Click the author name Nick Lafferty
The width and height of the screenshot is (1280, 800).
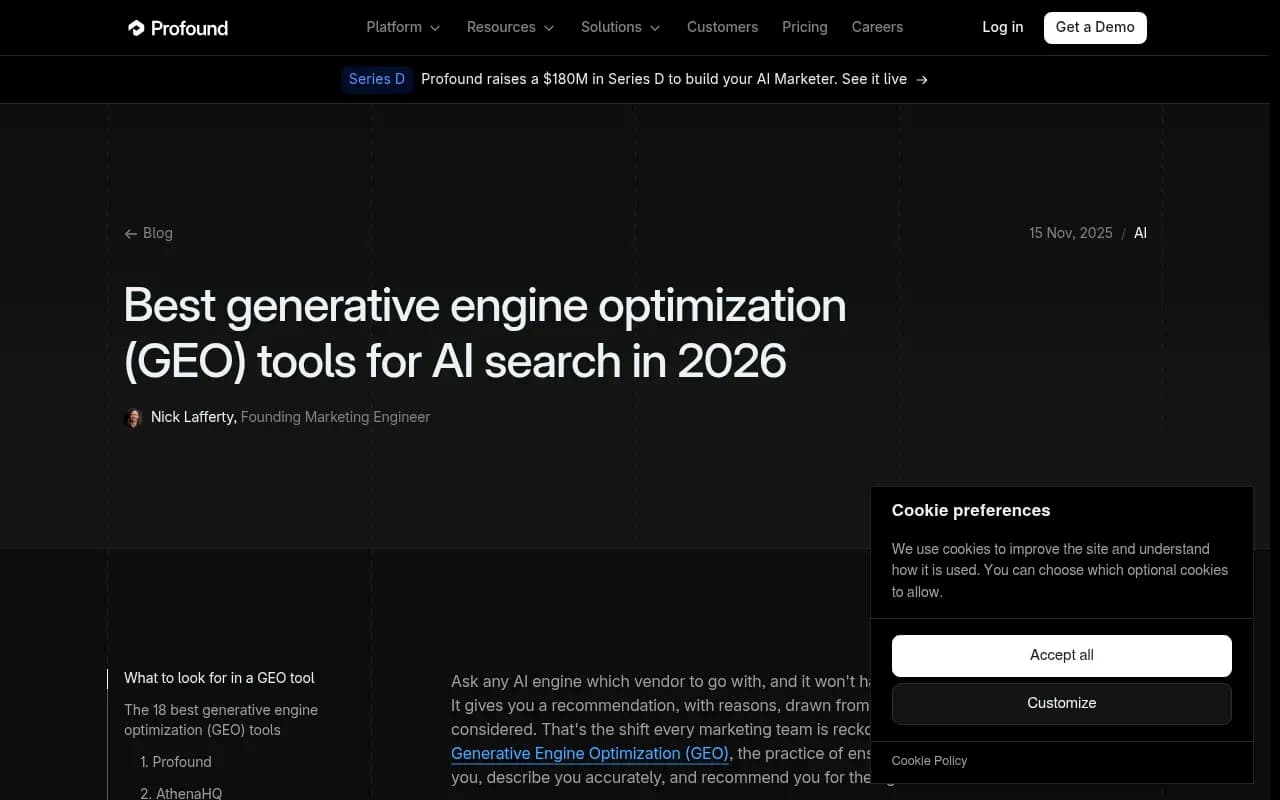(x=193, y=417)
